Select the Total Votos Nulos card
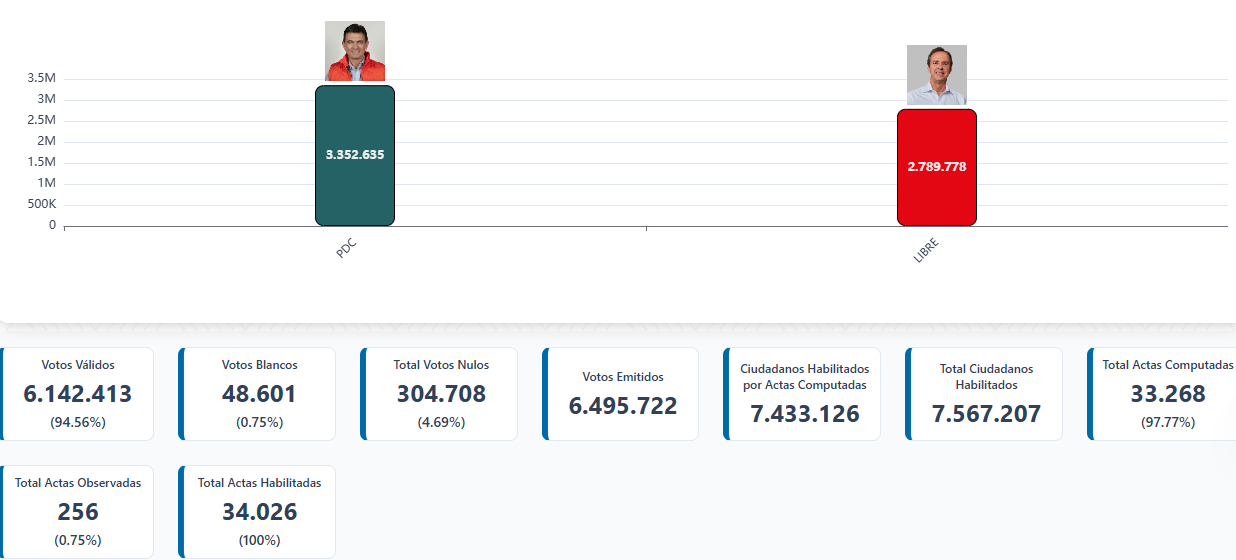Screen dimensions: 1236x560 click(441, 394)
